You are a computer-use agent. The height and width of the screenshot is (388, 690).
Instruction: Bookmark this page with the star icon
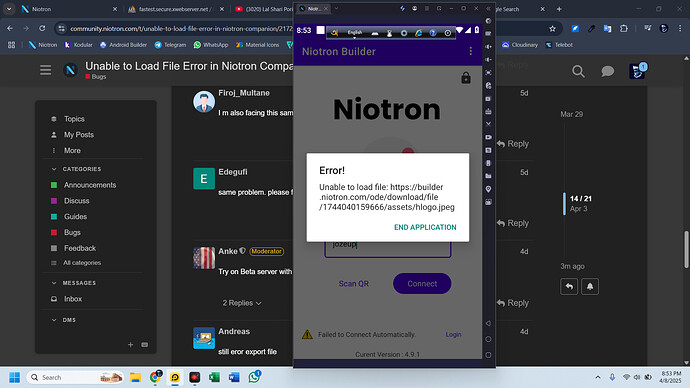(x=552, y=29)
